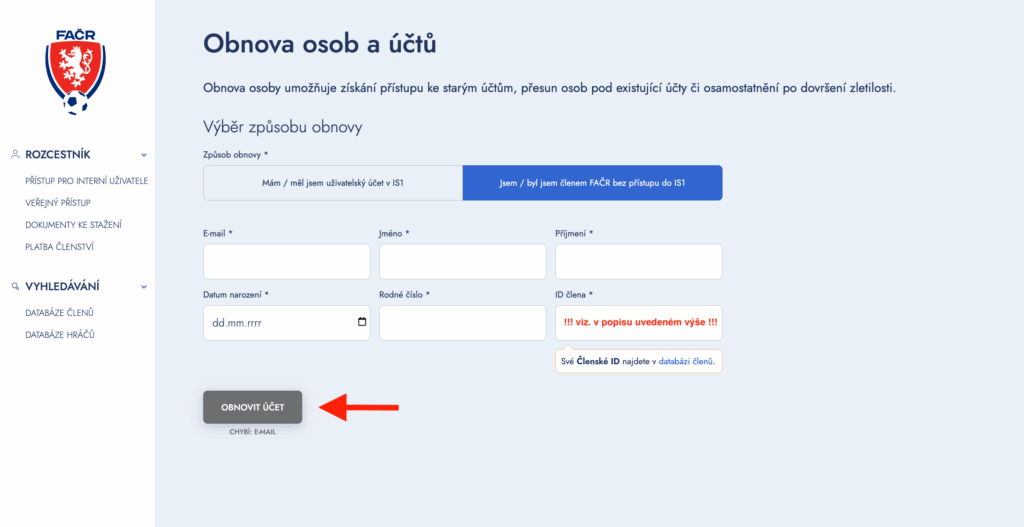1024x527 pixels.
Task: Go to Veřejný přístup
Action: 58,203
